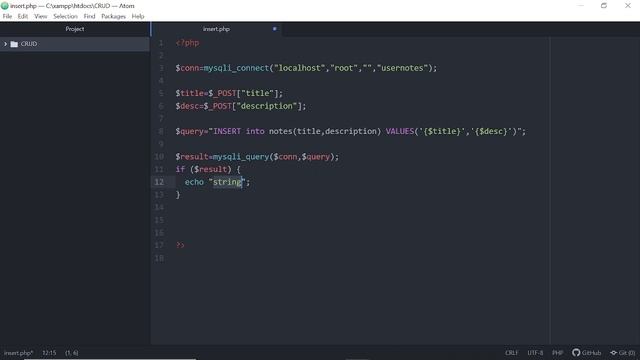Click insert.php file name in status bar
640x360 pixels.
click(x=19, y=353)
